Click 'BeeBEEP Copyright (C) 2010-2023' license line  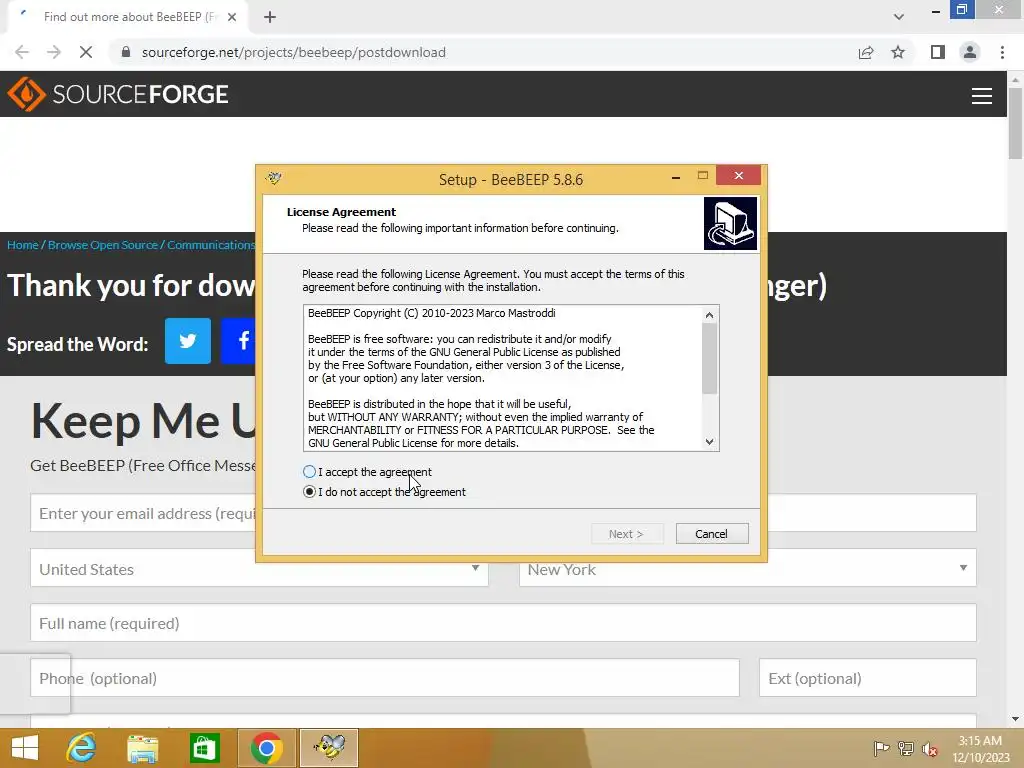click(432, 313)
